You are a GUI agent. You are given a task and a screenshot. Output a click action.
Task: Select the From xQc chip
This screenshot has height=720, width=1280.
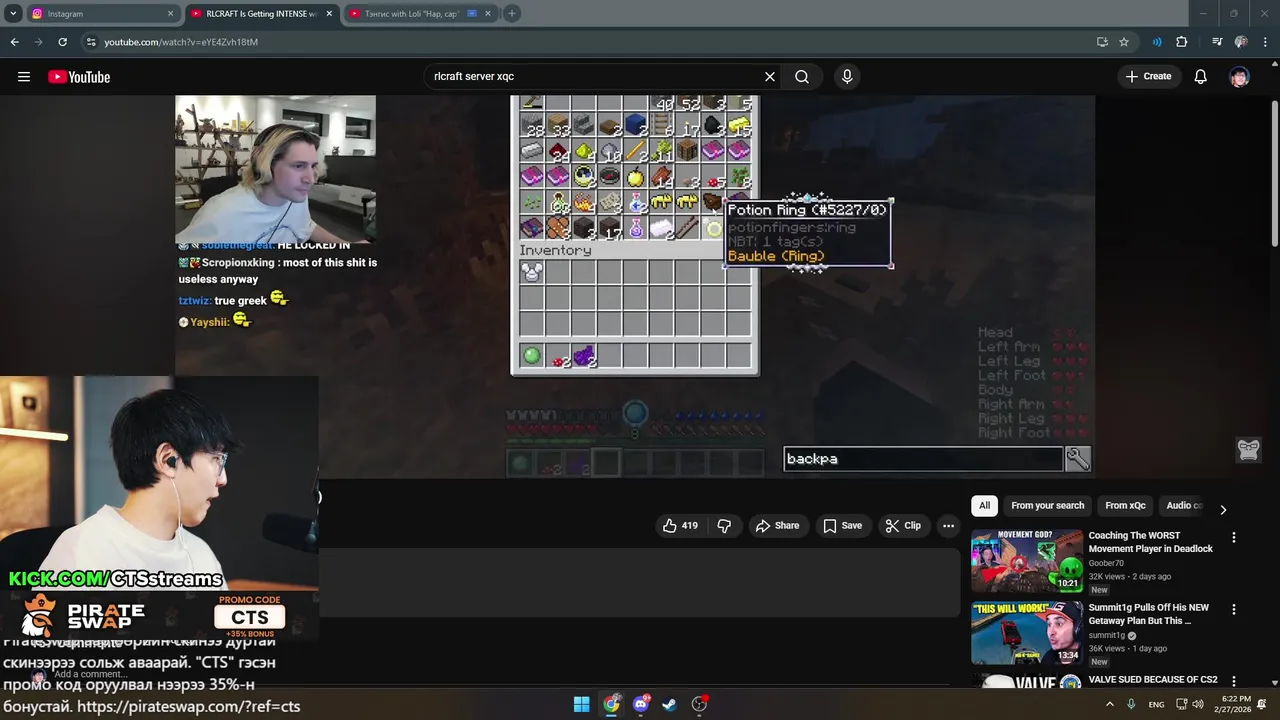(x=1125, y=506)
